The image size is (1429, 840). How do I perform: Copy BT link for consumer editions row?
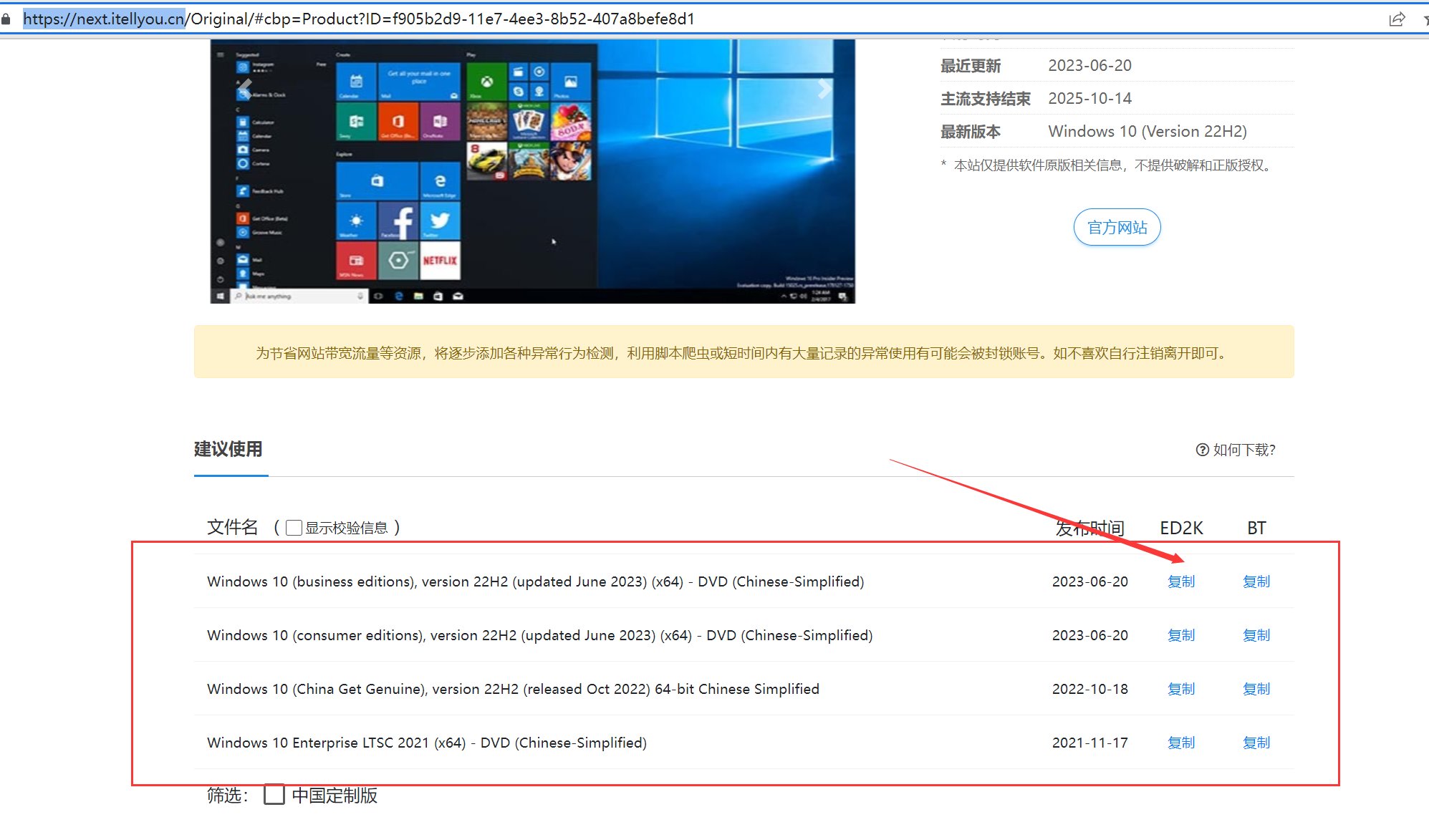[1256, 635]
